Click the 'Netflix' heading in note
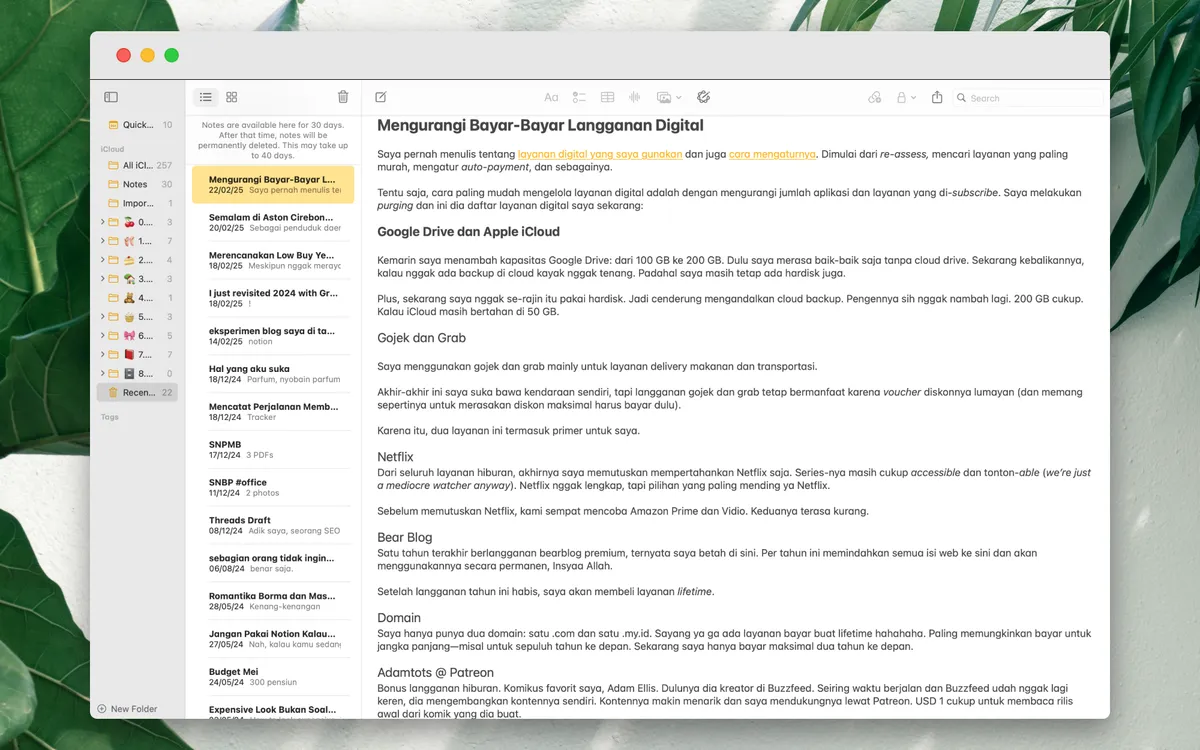 click(x=395, y=457)
